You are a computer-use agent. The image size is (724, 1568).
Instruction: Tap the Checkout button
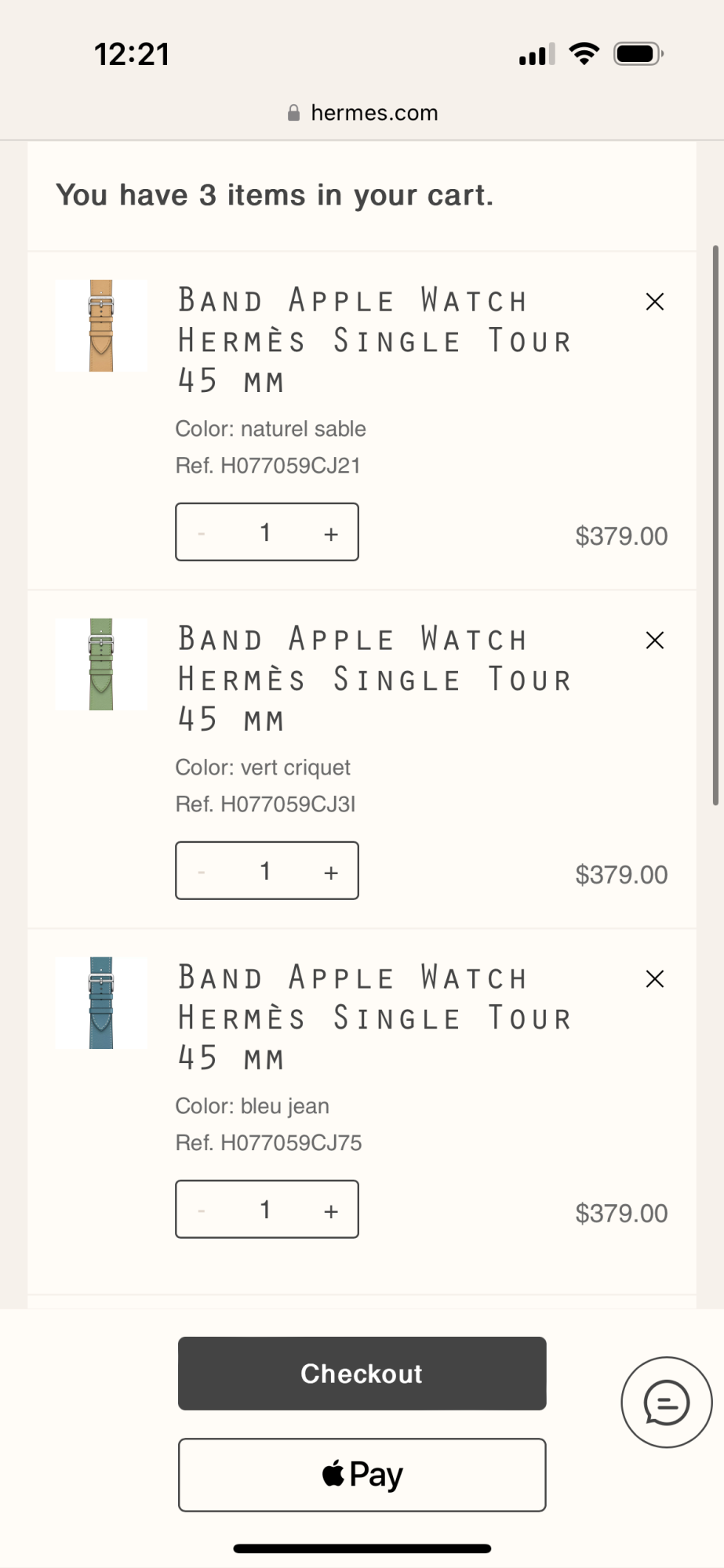click(362, 1374)
